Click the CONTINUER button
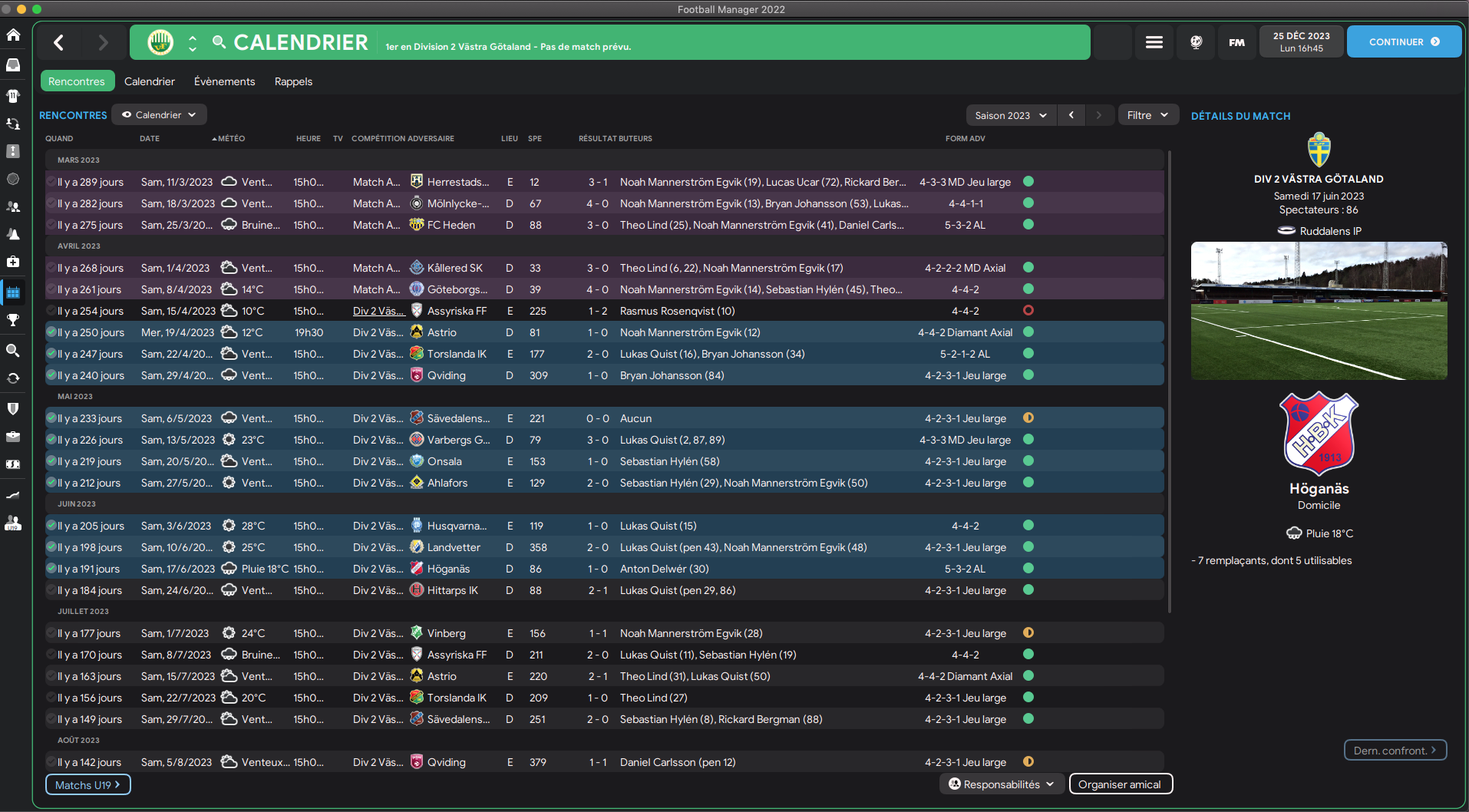The image size is (1469, 812). point(1403,42)
